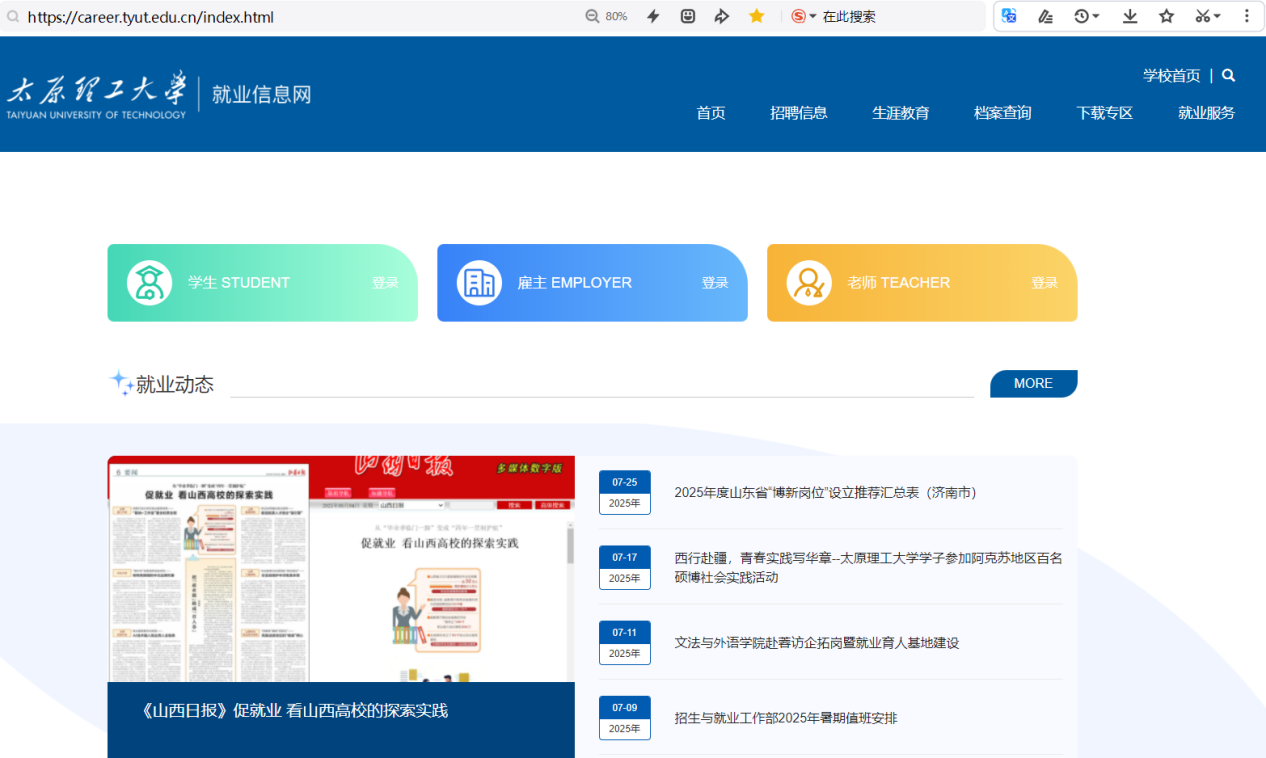Click the '雇主 EMPLOYER' label
This screenshot has height=758, width=1266.
pyautogui.click(x=575, y=283)
